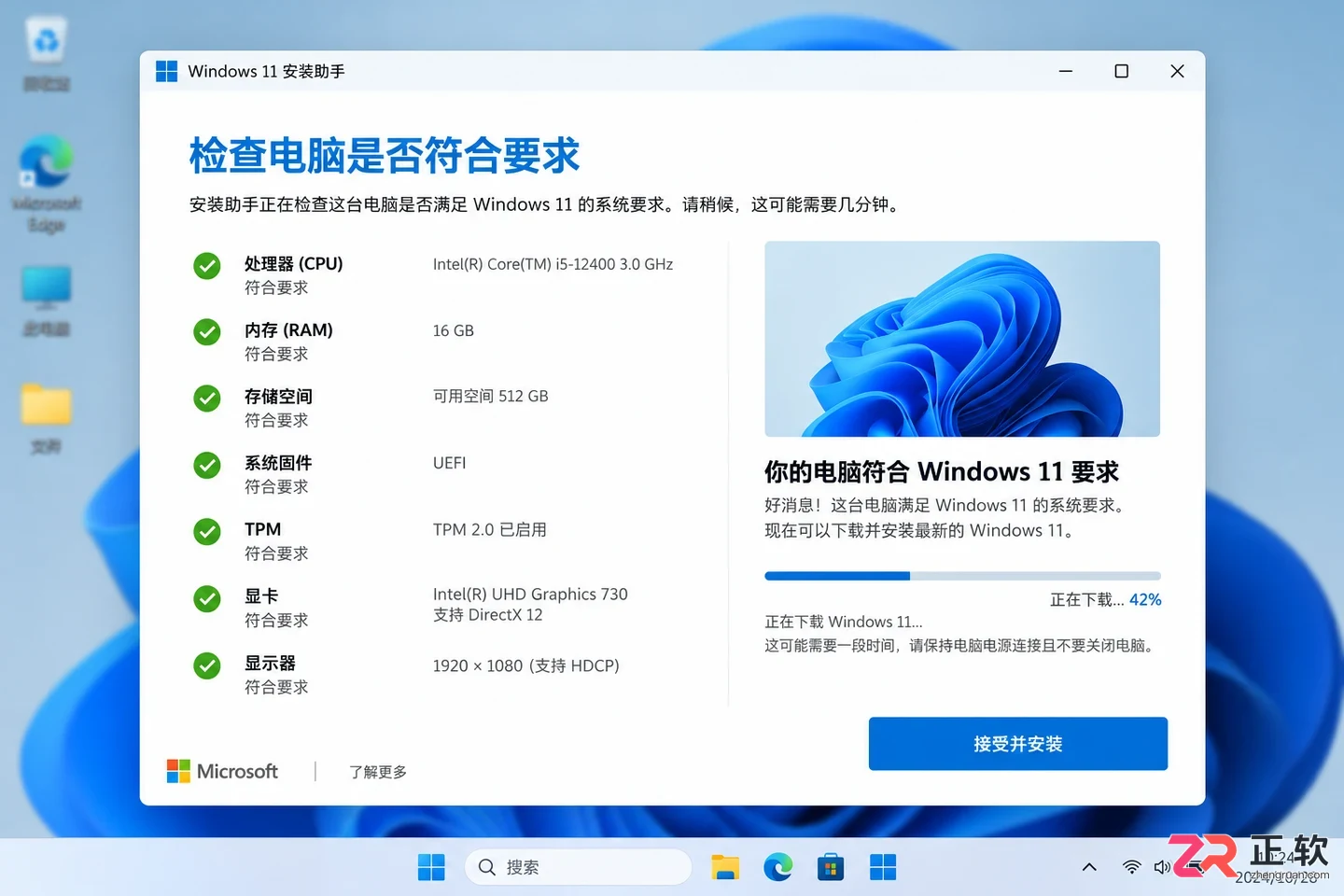The image size is (1344, 896).
Task: Click the green check beside 显卡
Action: [206, 598]
